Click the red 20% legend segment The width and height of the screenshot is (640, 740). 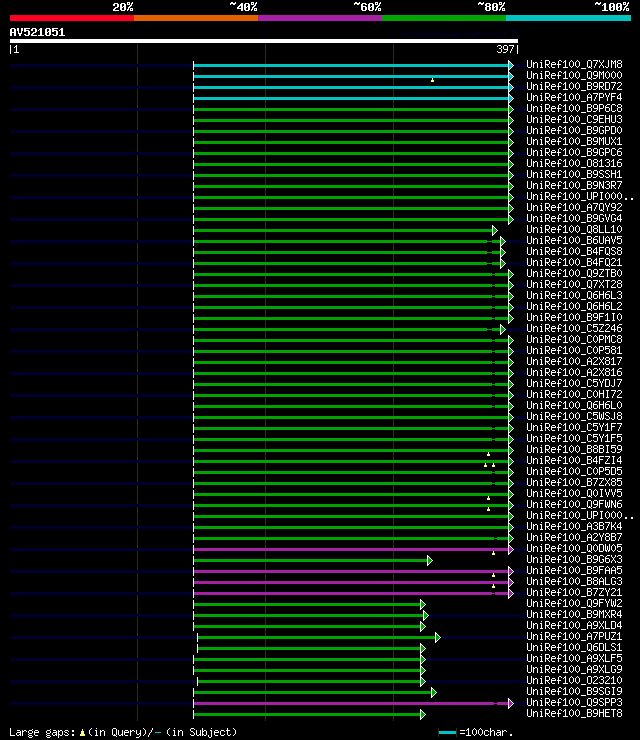[x=72, y=18]
